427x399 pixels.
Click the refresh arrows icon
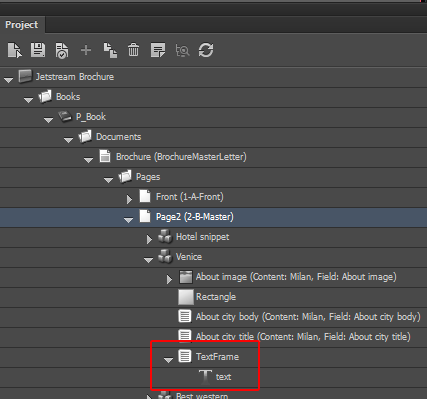point(206,50)
